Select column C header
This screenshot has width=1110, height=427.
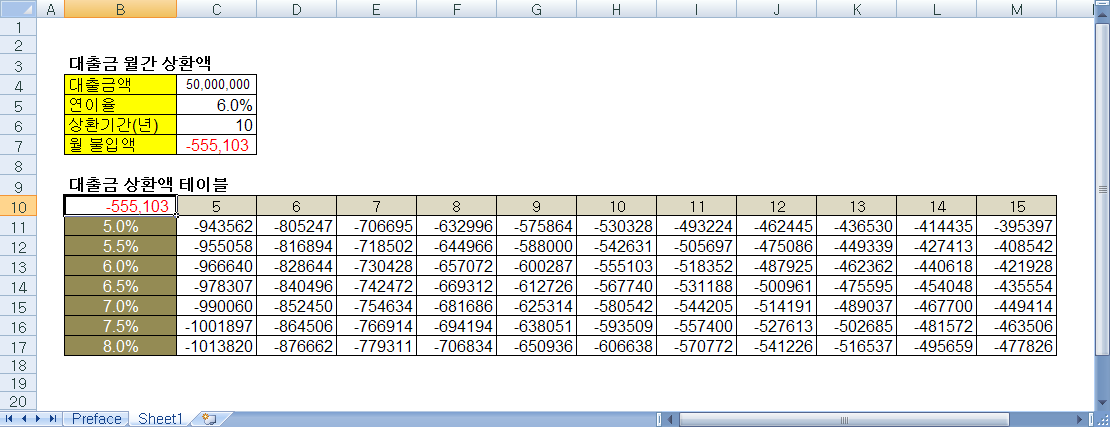click(217, 8)
